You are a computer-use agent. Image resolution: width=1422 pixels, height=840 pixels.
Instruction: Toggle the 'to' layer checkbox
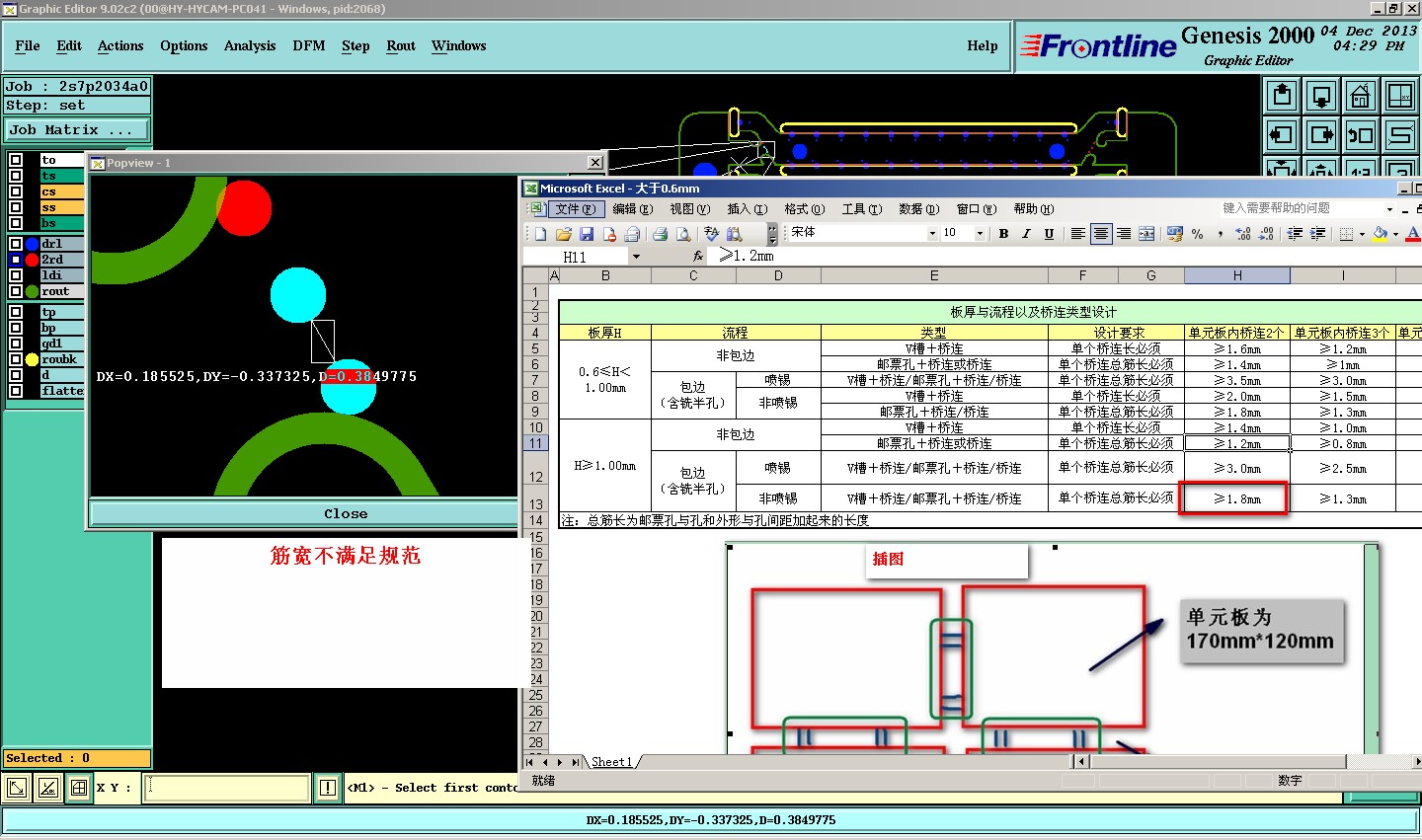[16, 160]
